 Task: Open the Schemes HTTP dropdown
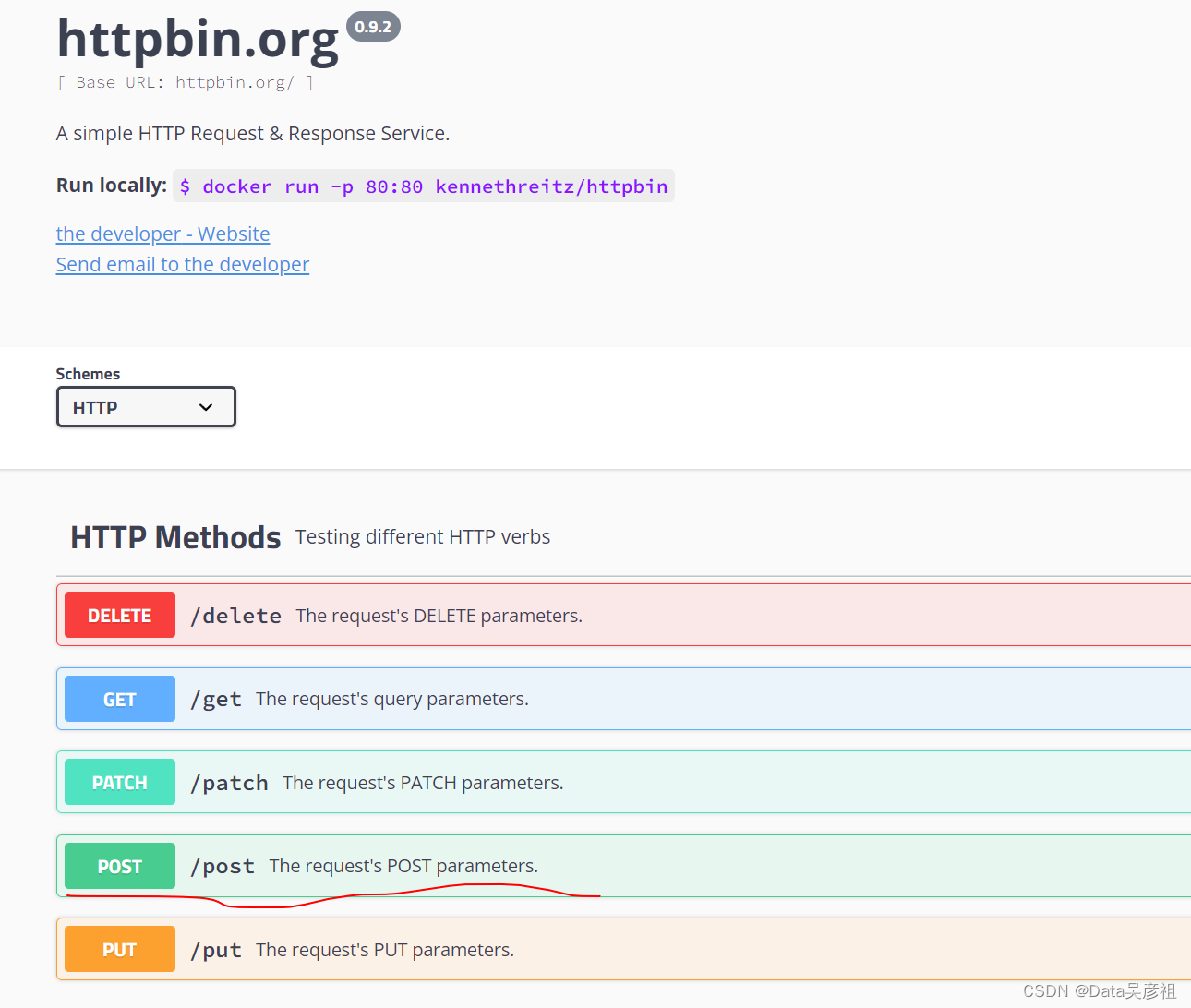tap(146, 407)
